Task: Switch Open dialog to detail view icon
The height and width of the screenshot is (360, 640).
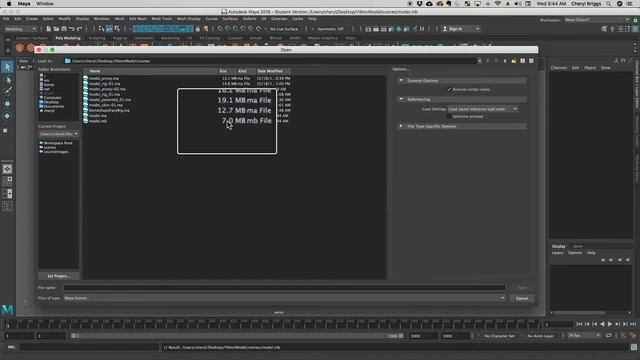Action: 531,61
